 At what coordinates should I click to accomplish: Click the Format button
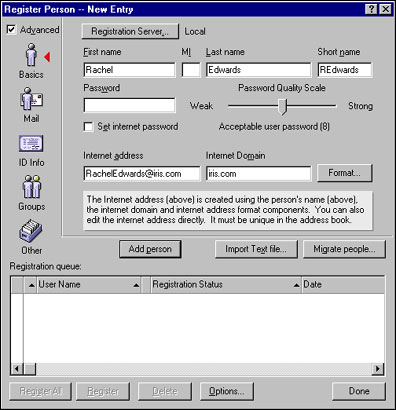click(344, 173)
